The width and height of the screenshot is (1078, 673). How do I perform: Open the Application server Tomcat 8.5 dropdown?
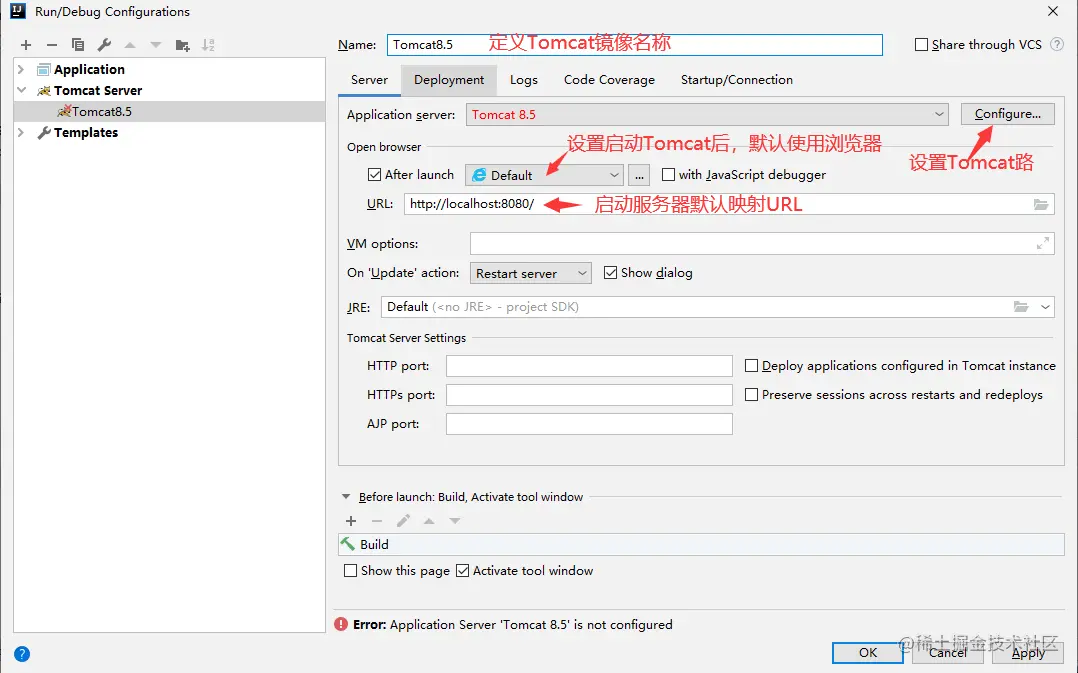(707, 114)
